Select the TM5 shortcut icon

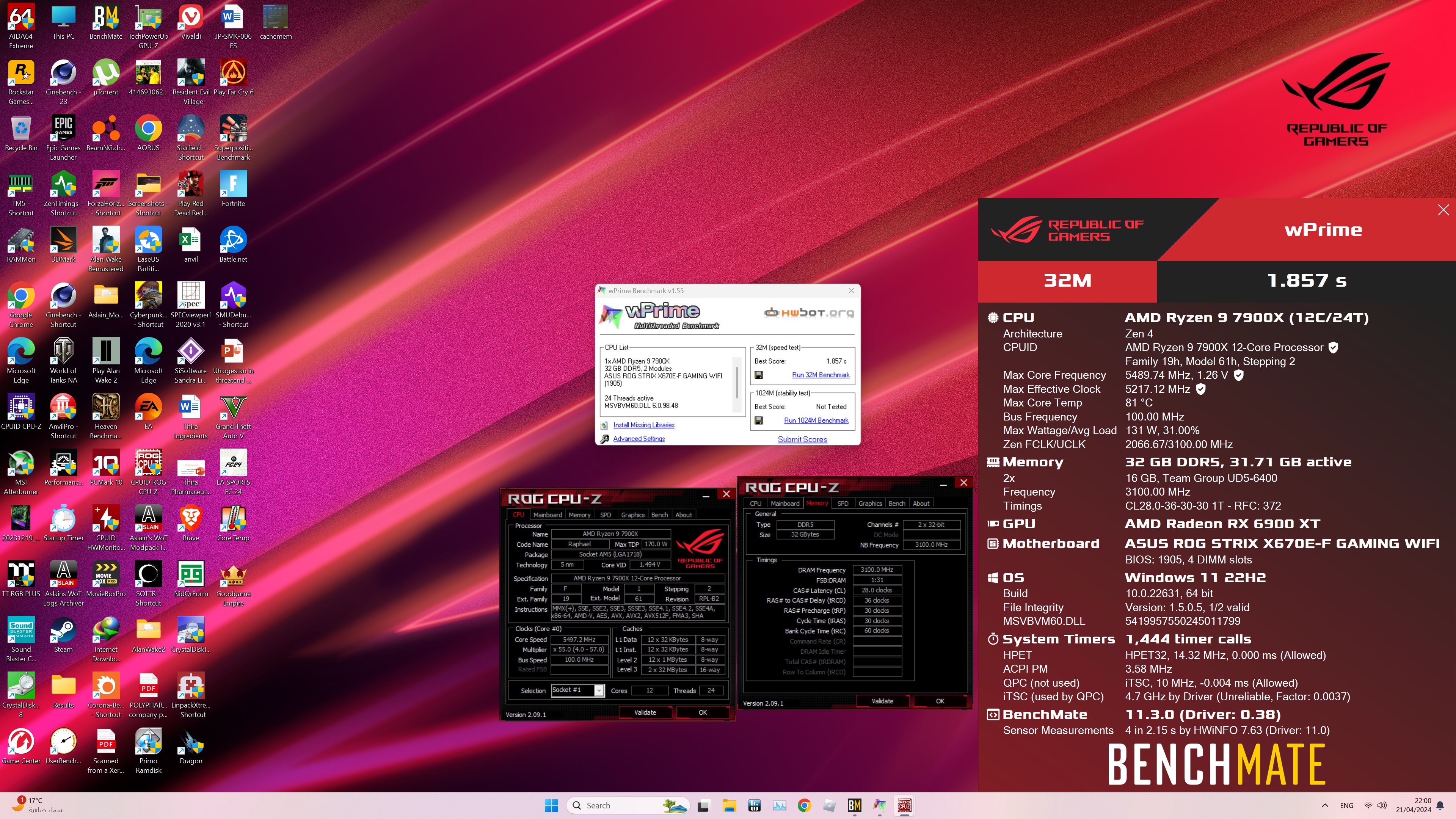click(21, 193)
